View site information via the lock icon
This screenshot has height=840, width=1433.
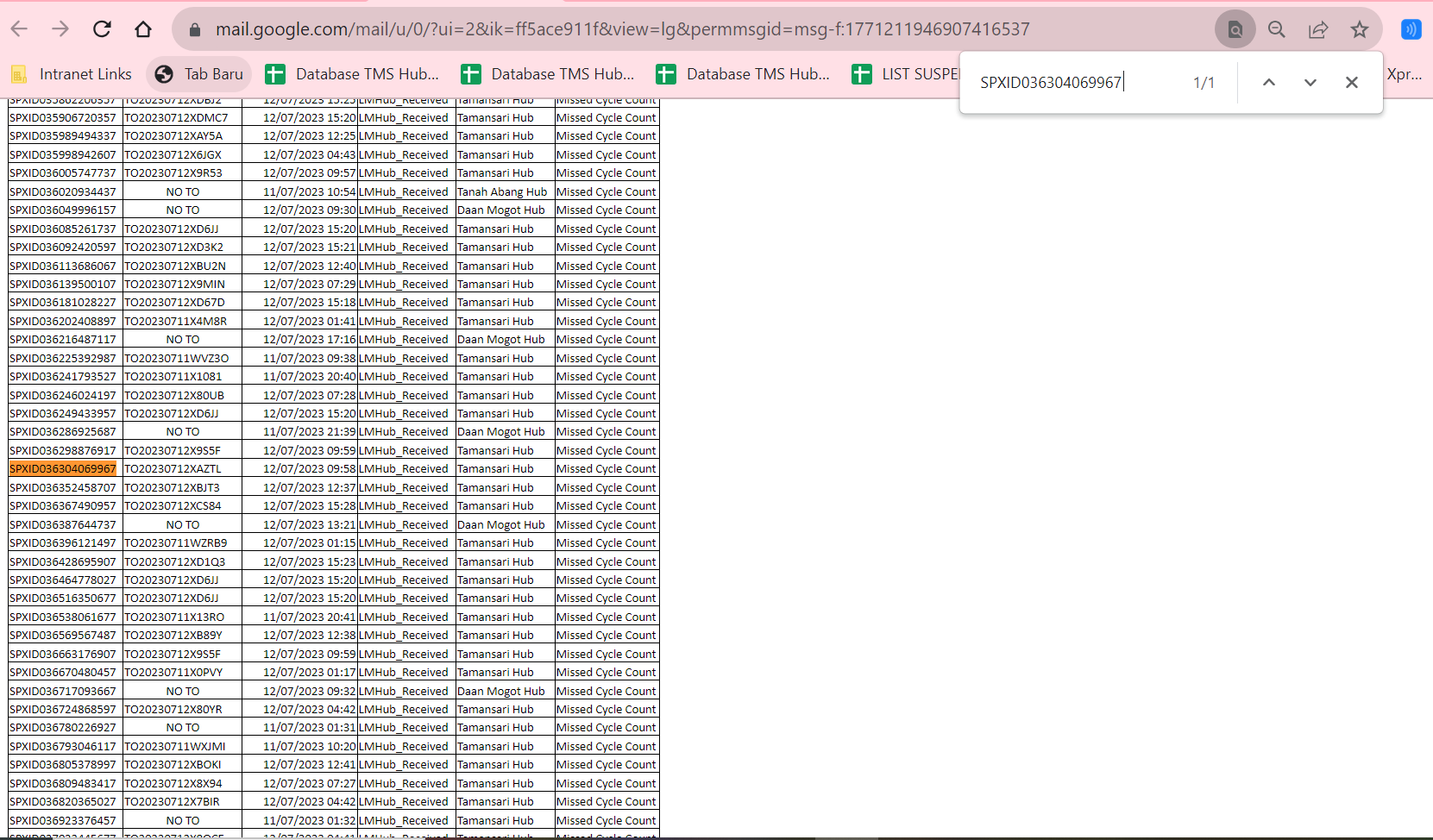[195, 29]
